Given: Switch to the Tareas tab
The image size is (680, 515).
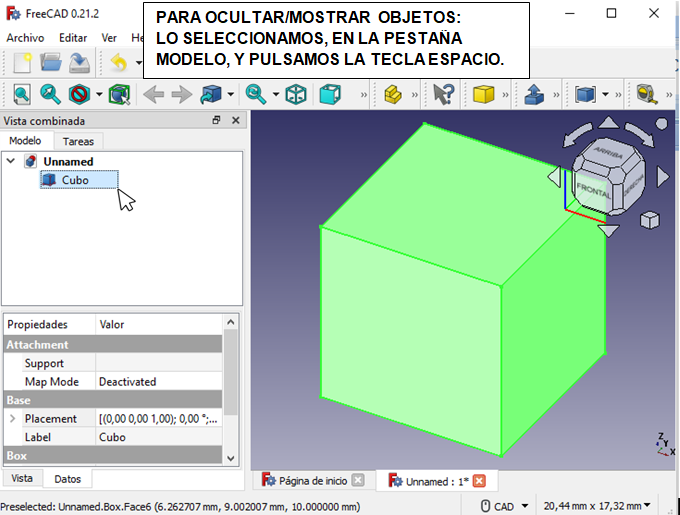Looking at the screenshot, I should click(x=78, y=141).
